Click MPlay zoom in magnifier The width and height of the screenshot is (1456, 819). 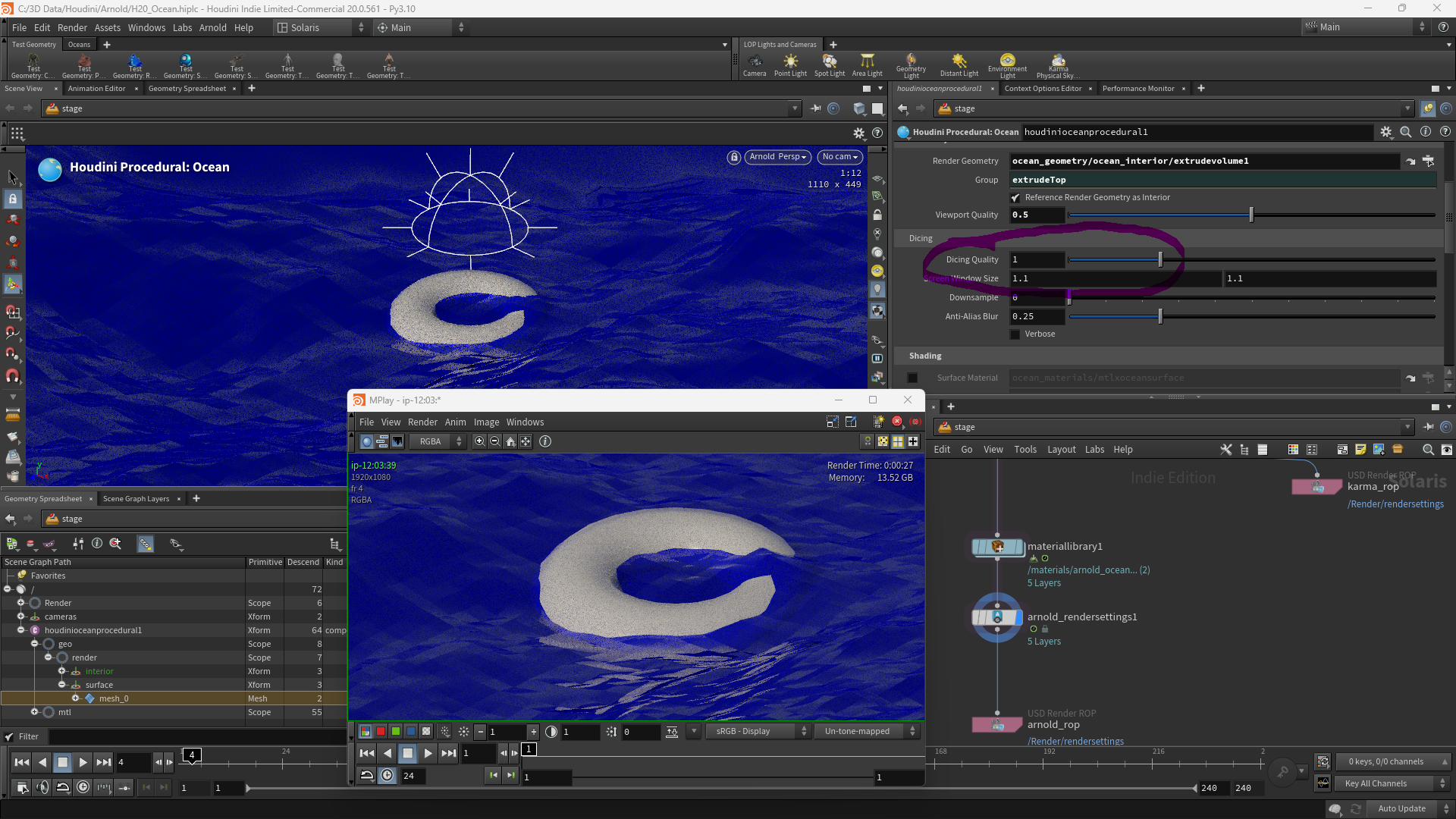[479, 441]
